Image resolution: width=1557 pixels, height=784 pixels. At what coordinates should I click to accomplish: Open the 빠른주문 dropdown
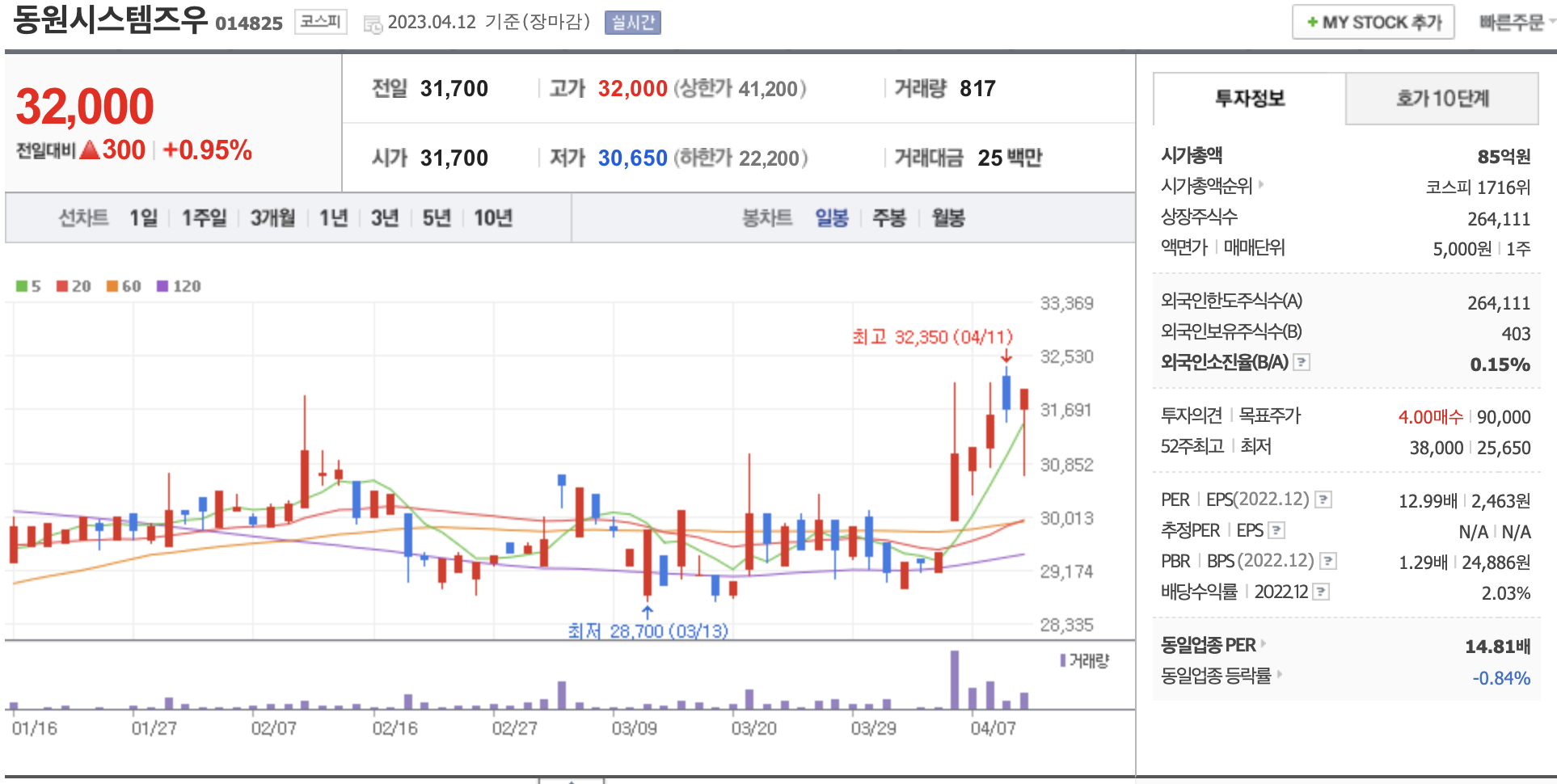coord(1515,23)
